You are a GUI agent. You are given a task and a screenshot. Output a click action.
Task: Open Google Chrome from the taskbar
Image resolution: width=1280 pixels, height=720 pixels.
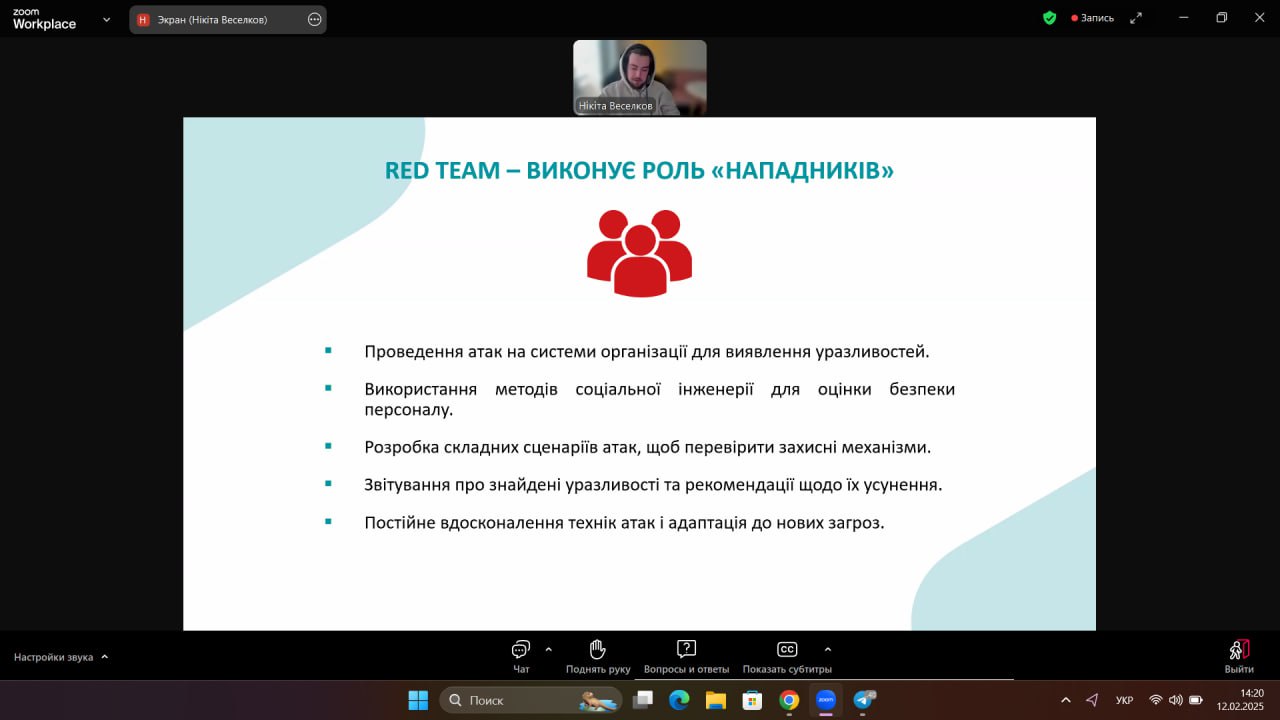[x=789, y=700]
